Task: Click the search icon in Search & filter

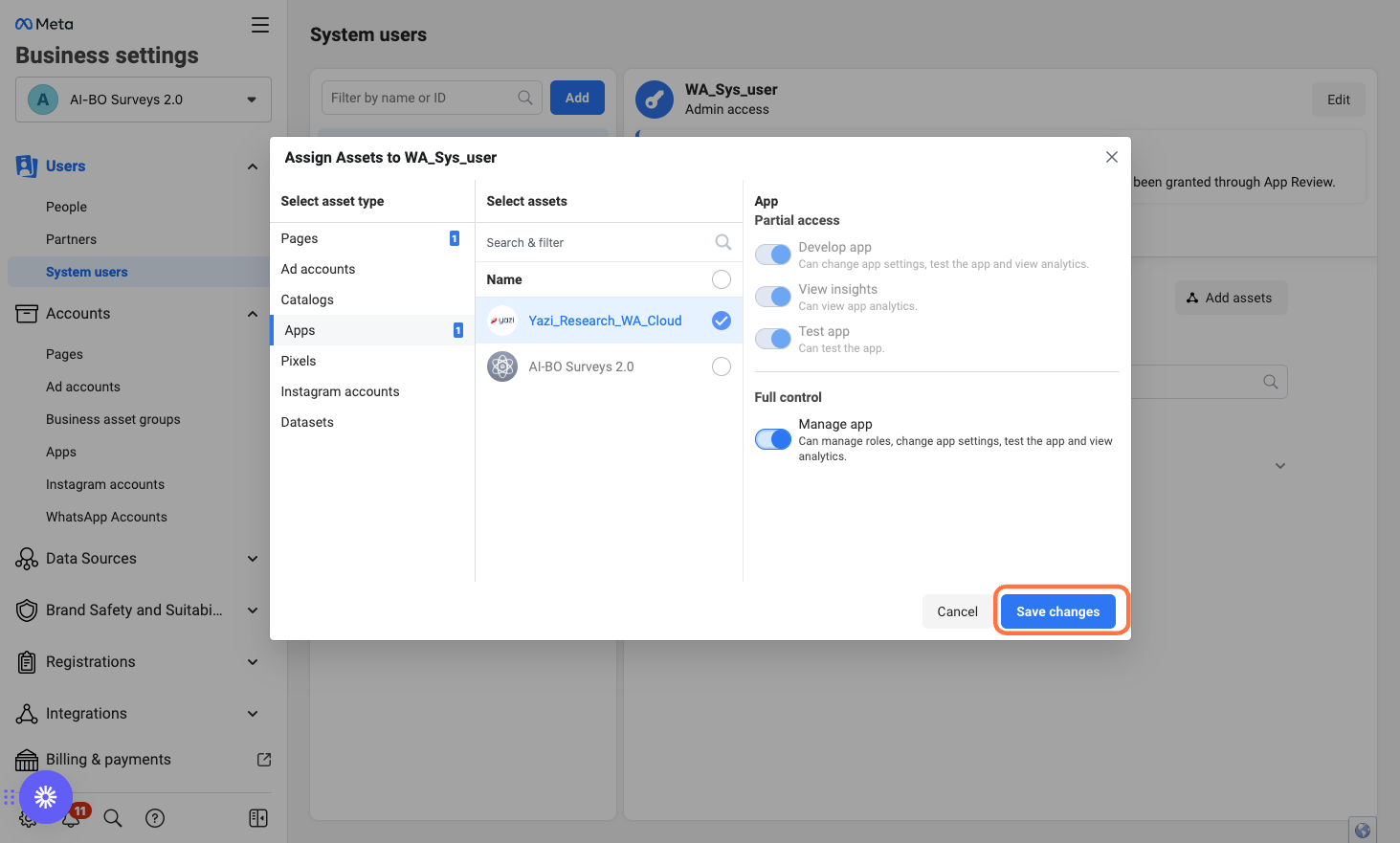Action: click(723, 242)
